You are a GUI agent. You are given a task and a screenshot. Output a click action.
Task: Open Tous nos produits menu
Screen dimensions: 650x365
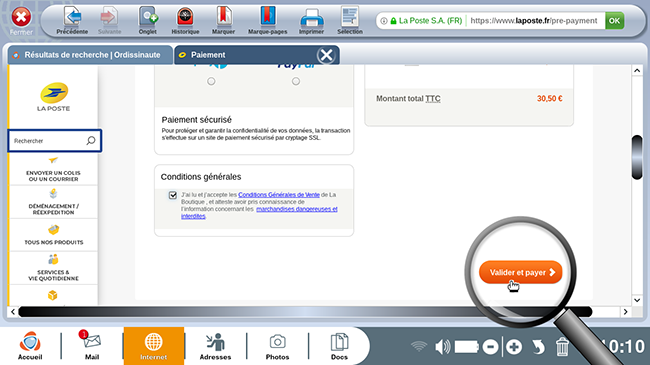click(53, 235)
